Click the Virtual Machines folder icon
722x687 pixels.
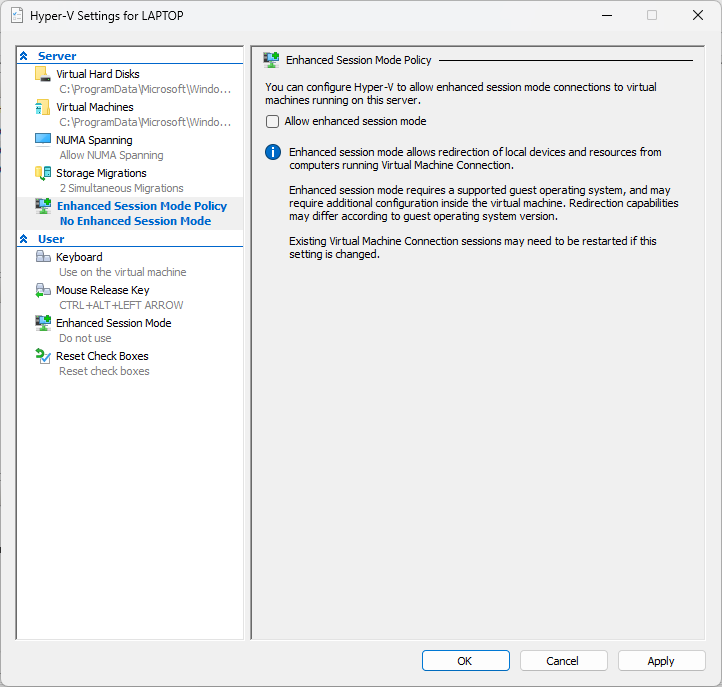[42, 107]
